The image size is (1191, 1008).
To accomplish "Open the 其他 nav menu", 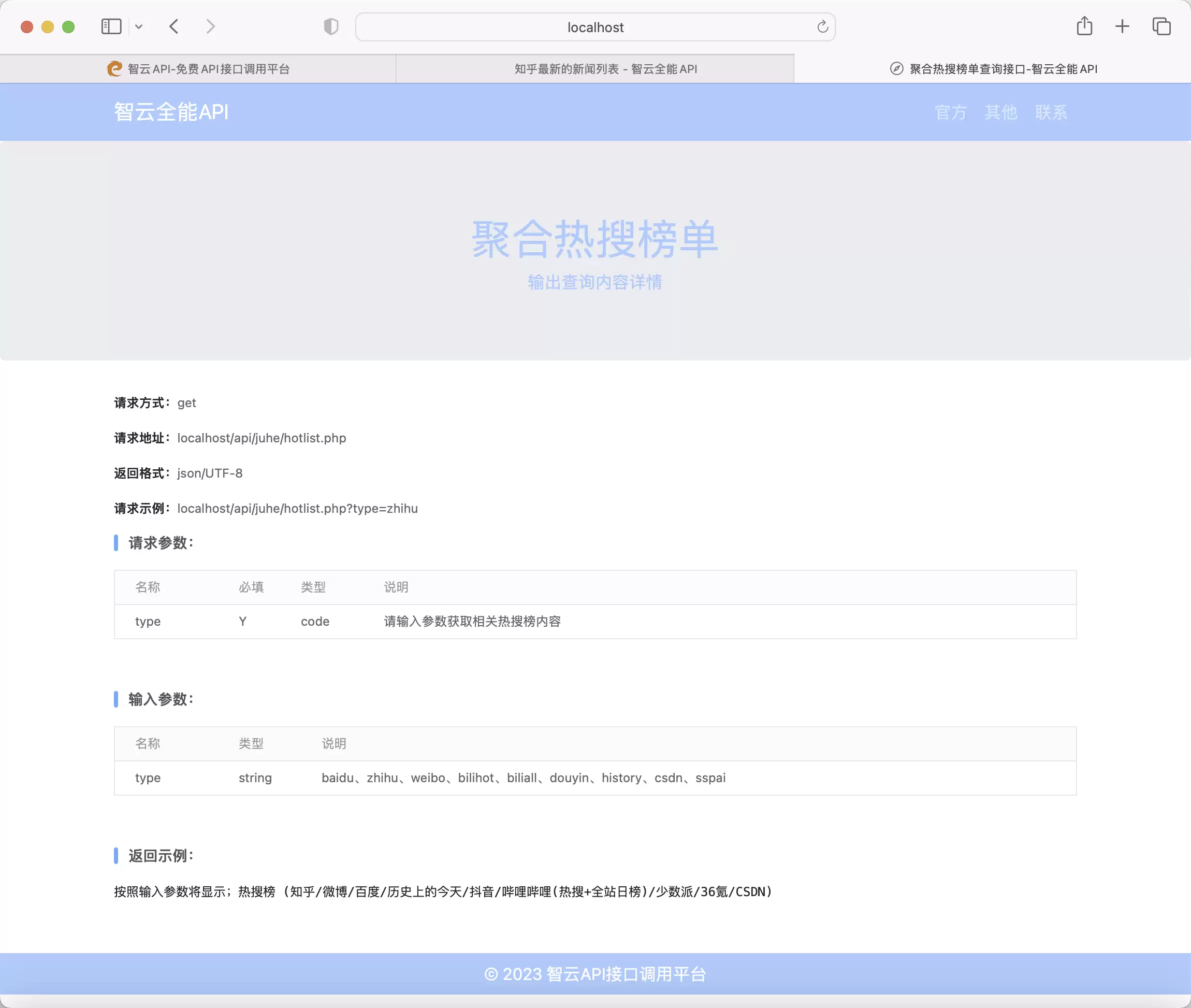I will (1001, 112).
